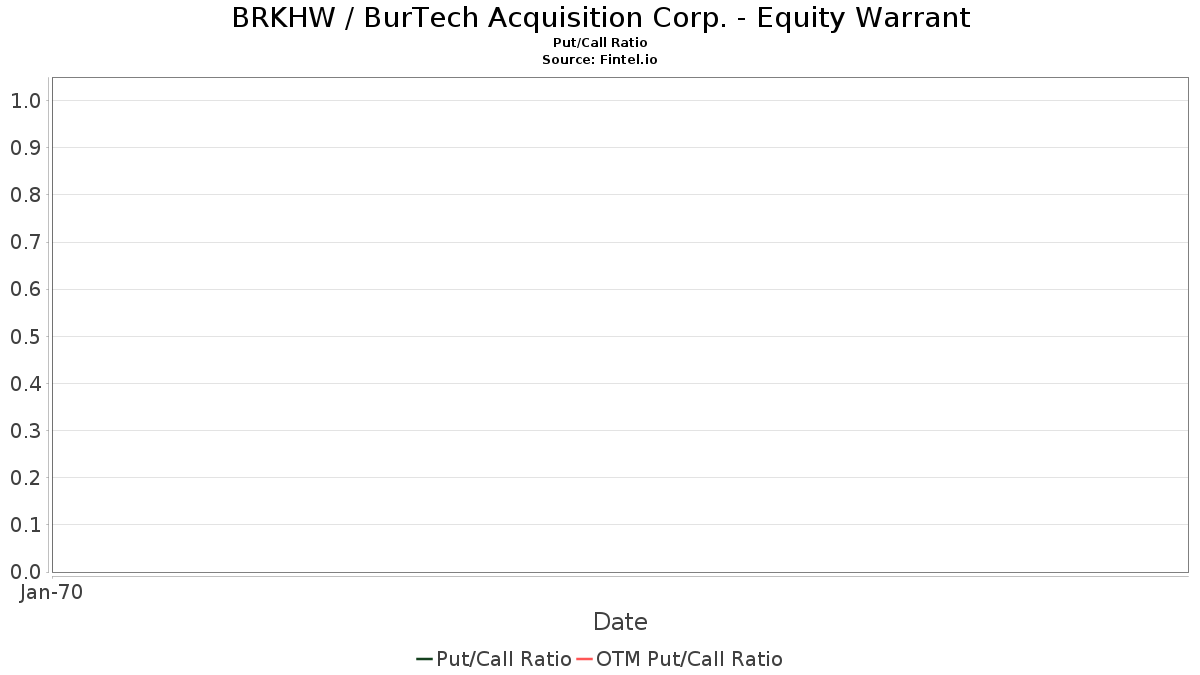Screen dimensions: 1200x675
Task: Toggle the OTM Put/Call Ratio legend label
Action: [689, 659]
